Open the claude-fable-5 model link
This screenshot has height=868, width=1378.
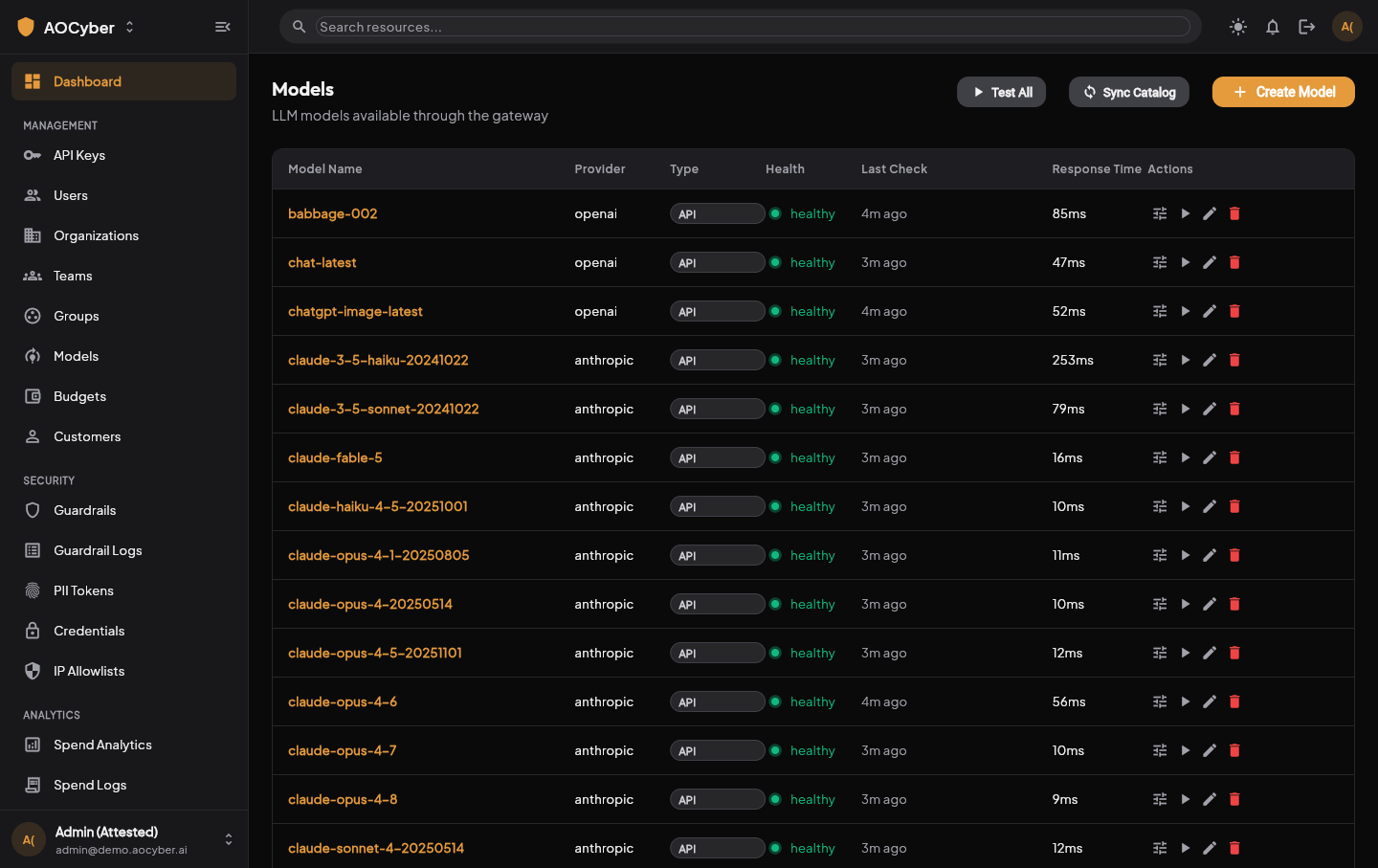pyautogui.click(x=335, y=457)
